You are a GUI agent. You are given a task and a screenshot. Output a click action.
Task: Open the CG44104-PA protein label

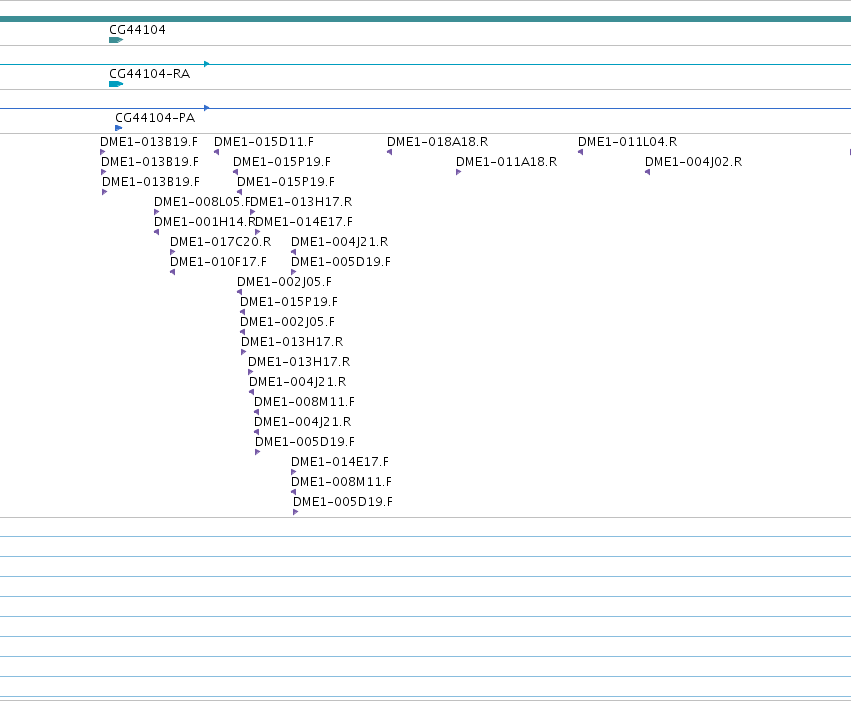pyautogui.click(x=155, y=118)
